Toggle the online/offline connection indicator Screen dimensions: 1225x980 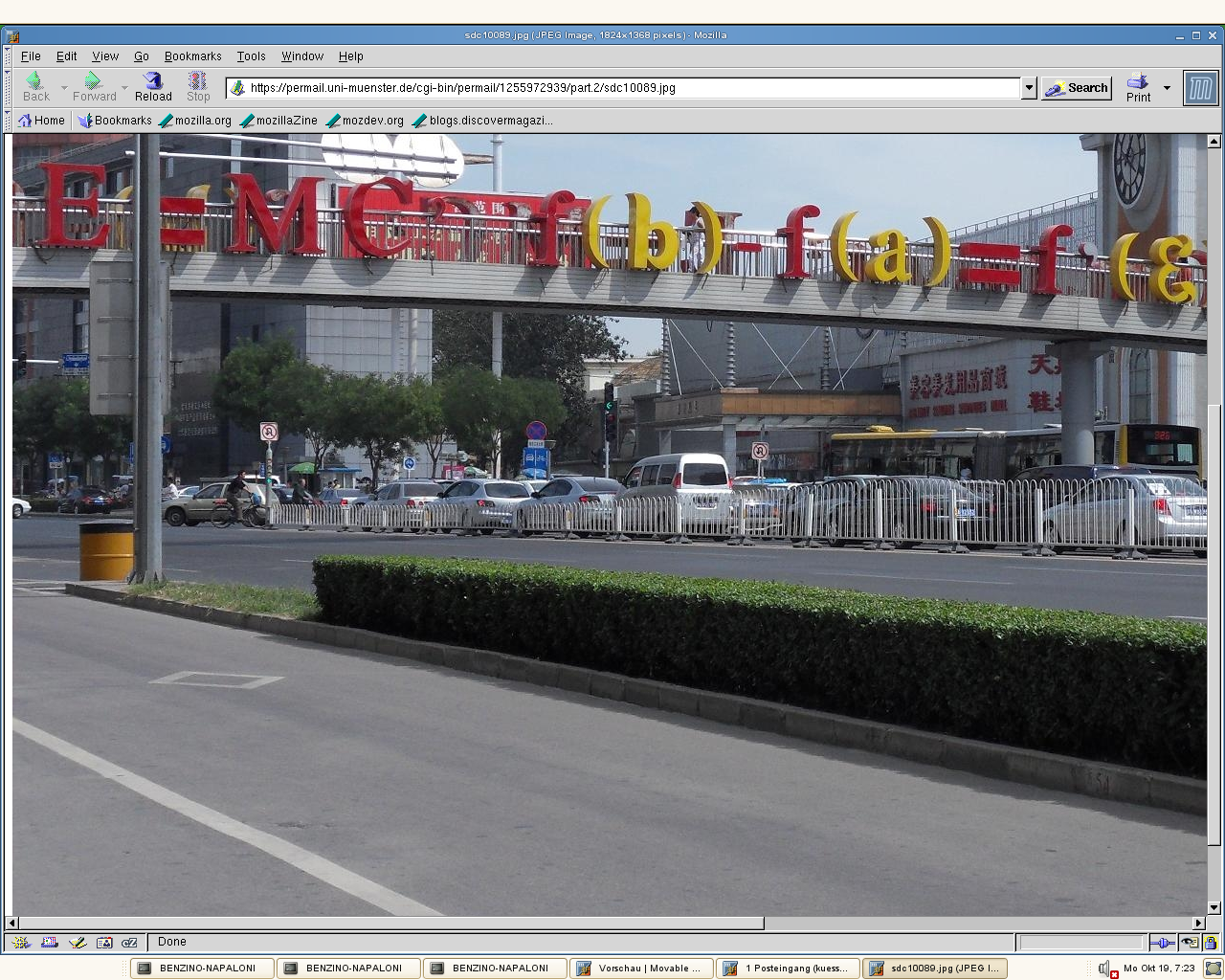(1163, 943)
